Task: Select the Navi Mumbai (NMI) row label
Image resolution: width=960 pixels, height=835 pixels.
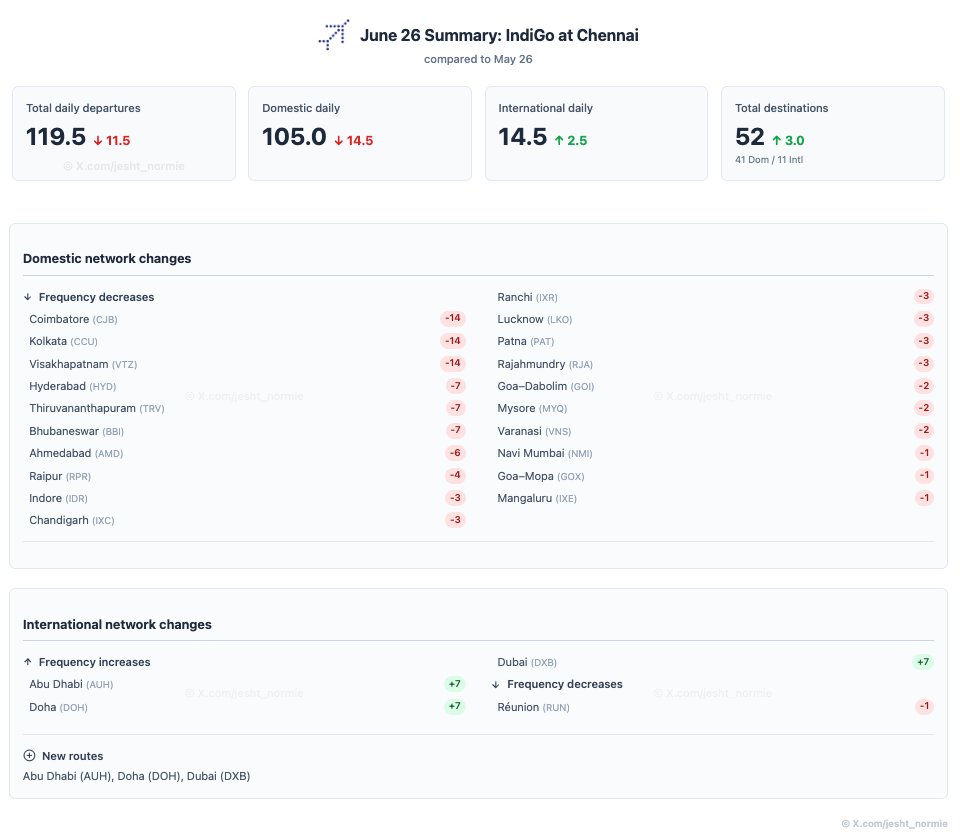Action: pyautogui.click(x=545, y=453)
